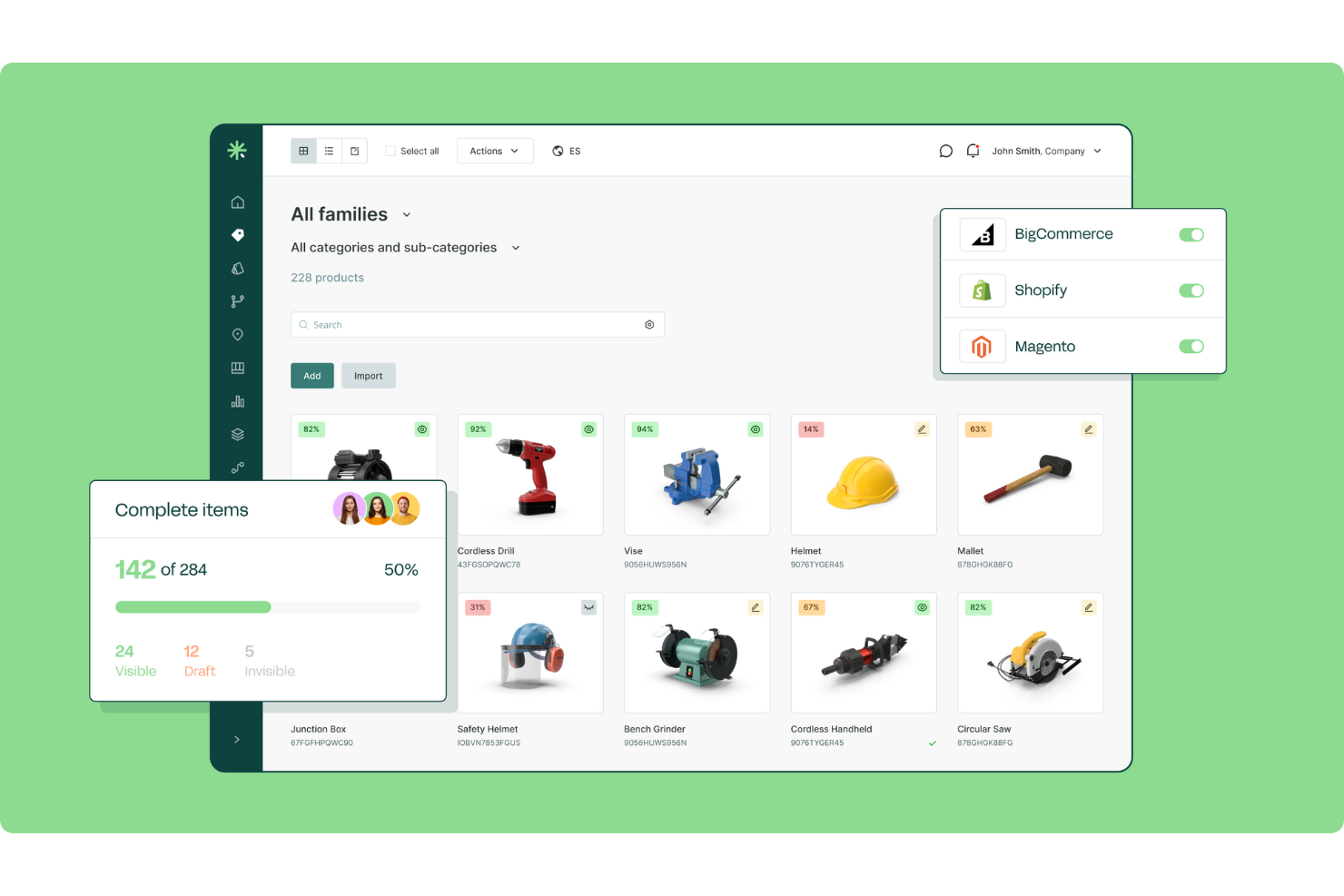The height and width of the screenshot is (896, 1344).
Task: Click the 5 Invisible count
Action: point(270,661)
